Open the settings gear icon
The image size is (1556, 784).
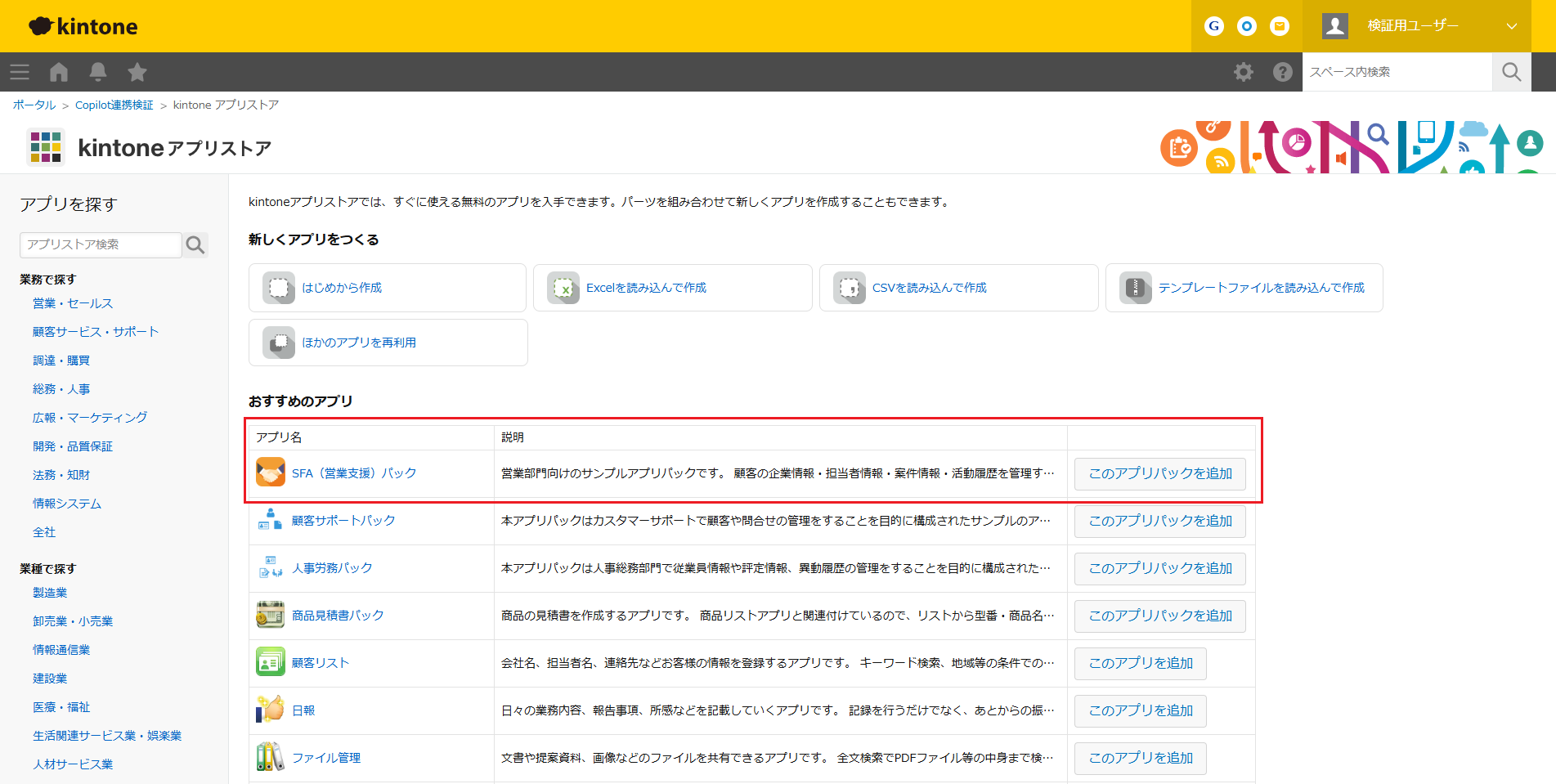point(1244,72)
